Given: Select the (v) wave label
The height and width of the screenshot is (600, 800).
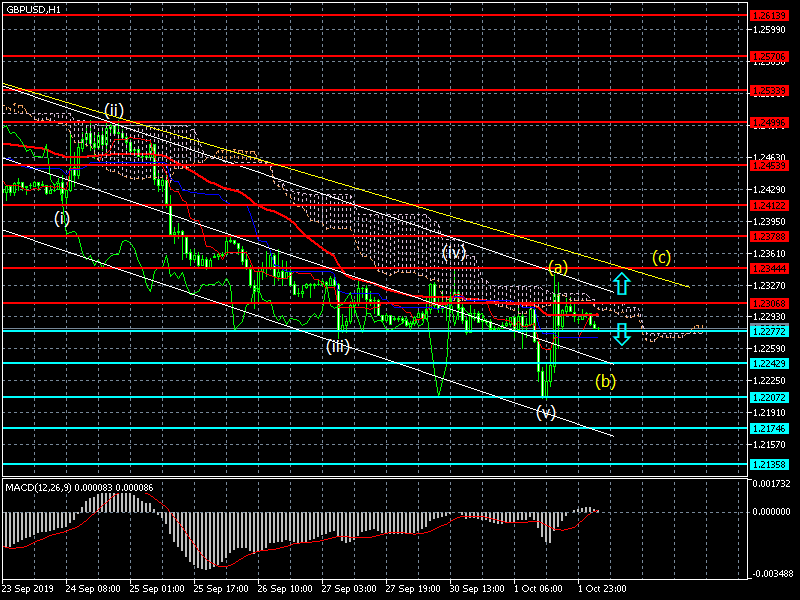Looking at the screenshot, I should [546, 412].
